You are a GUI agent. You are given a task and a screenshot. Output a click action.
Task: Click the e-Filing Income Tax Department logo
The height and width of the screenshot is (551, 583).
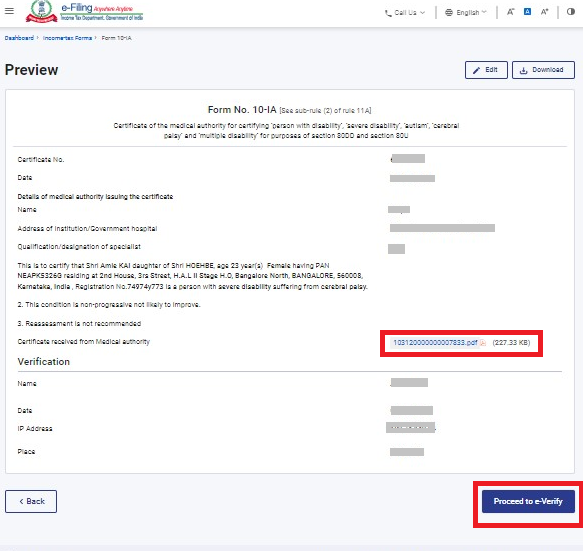84,12
